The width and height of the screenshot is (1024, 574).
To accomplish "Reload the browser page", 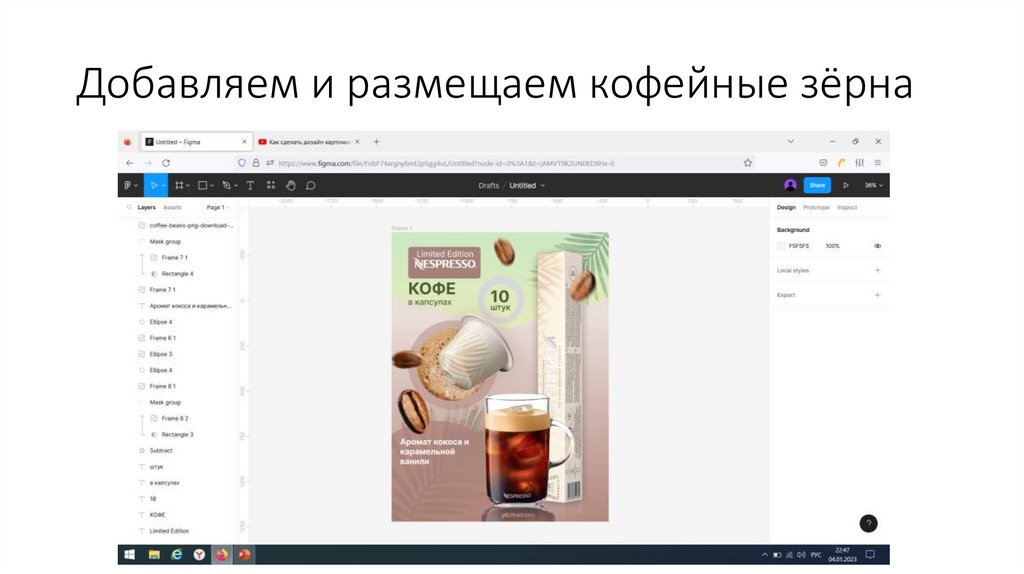I will coord(166,163).
